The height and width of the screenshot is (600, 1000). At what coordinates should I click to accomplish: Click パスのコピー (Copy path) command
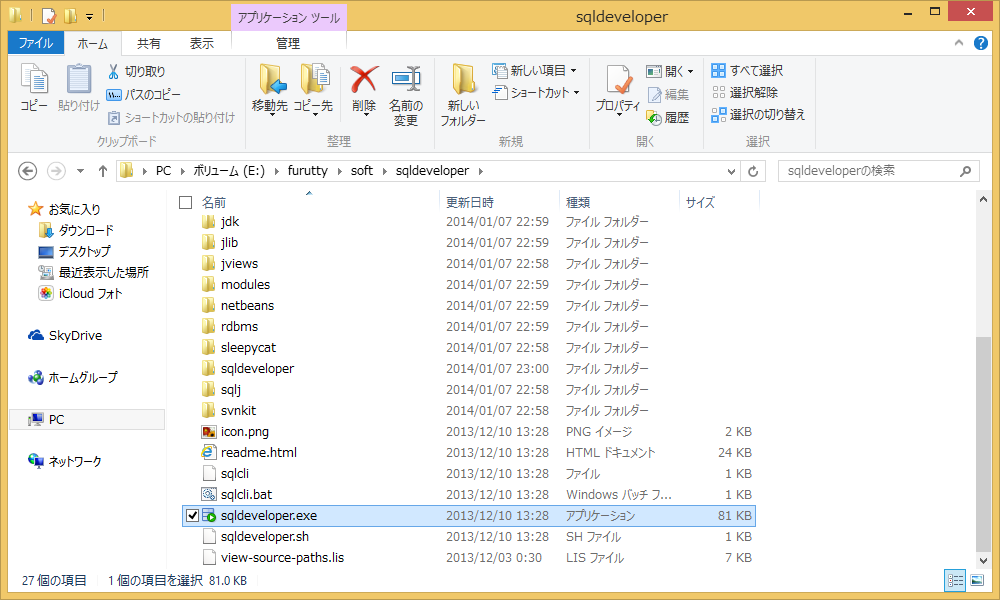point(143,94)
